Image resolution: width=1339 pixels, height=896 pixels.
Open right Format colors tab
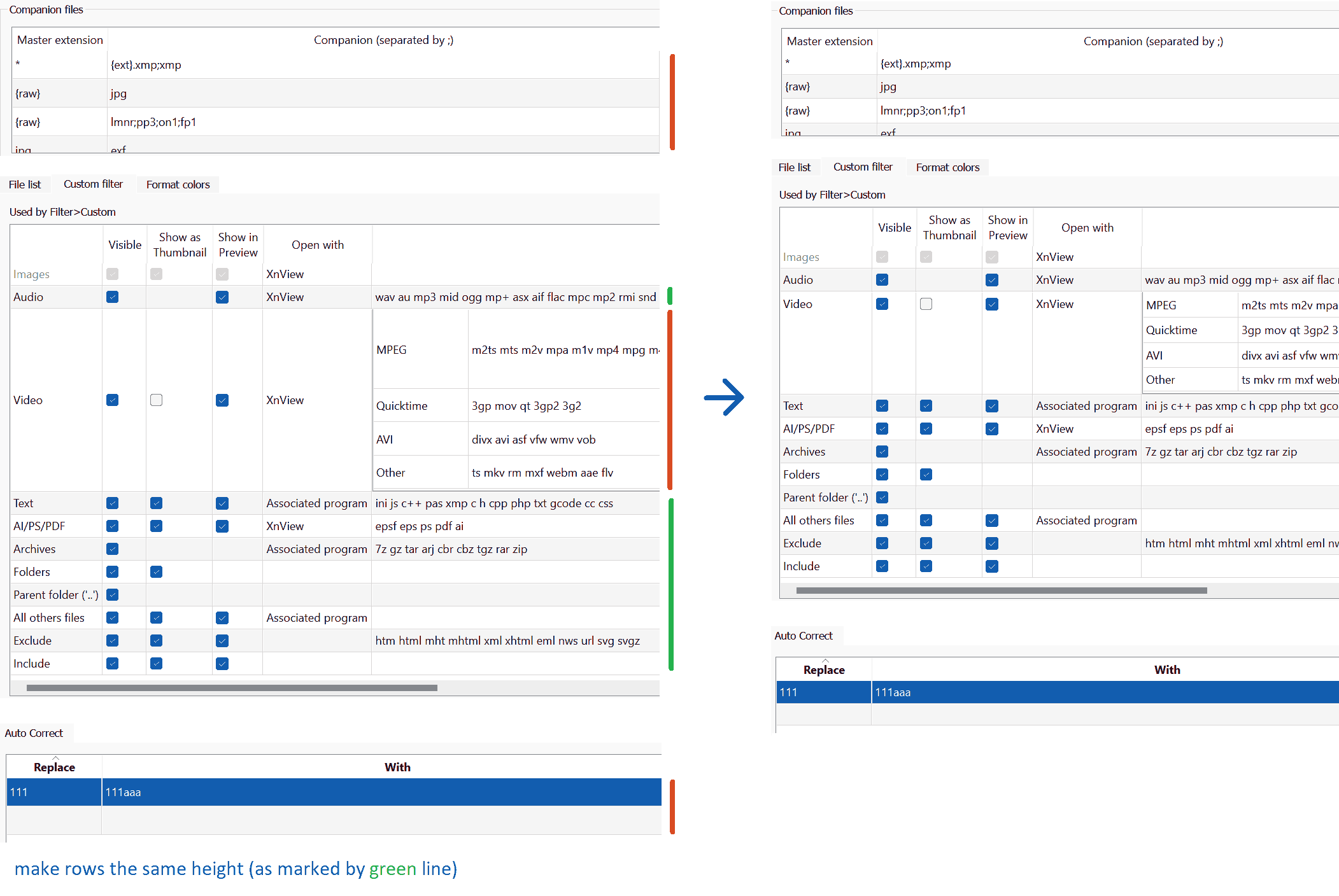[x=947, y=167]
